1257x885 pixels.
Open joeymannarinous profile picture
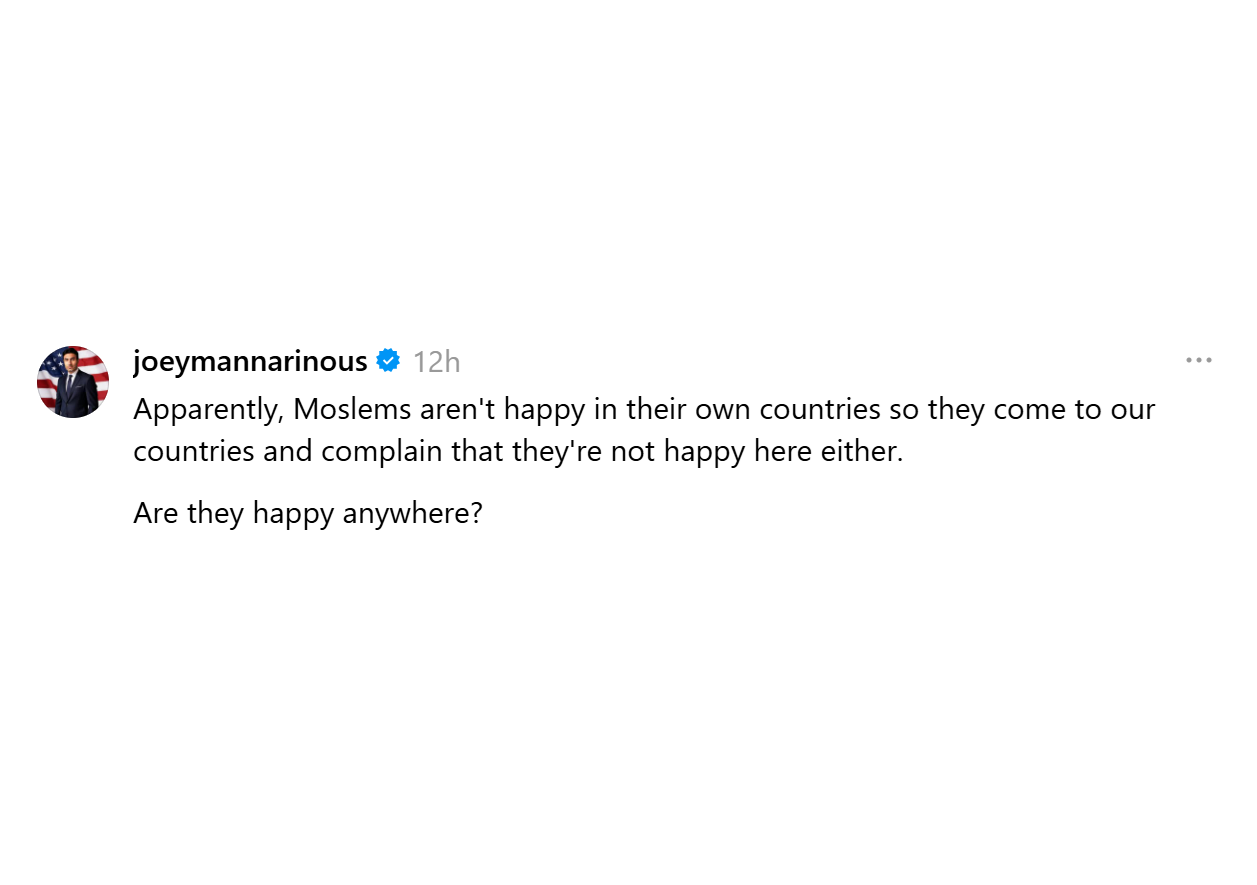pyautogui.click(x=73, y=382)
